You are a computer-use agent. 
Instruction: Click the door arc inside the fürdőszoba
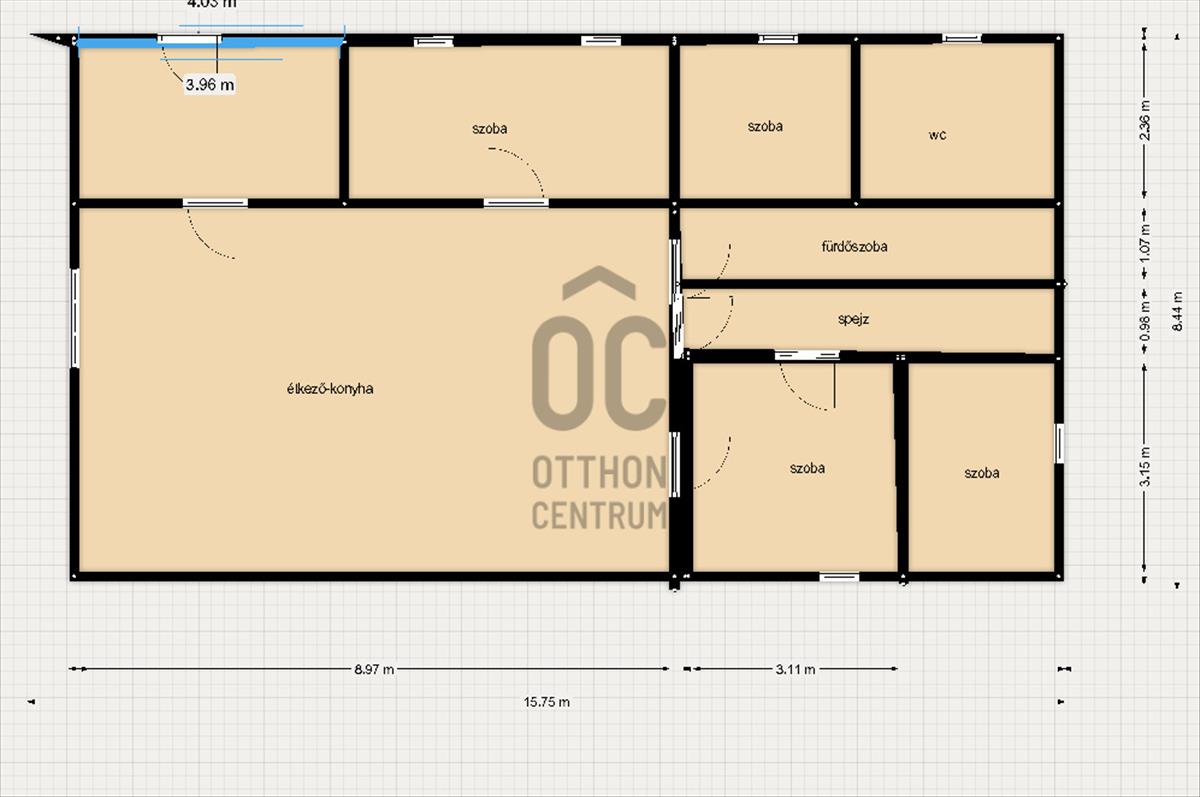pos(722,262)
